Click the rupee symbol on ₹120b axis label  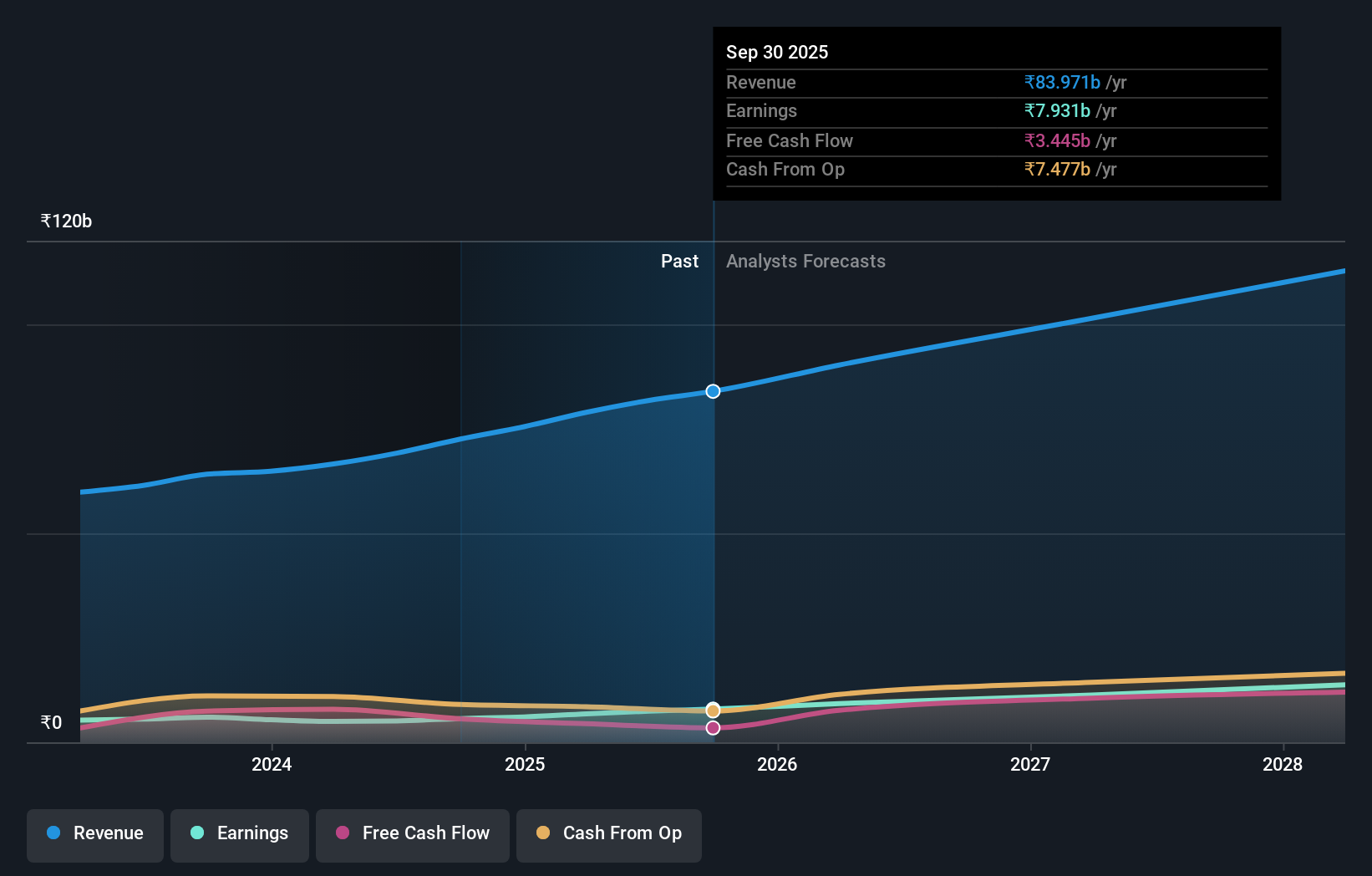(x=48, y=220)
